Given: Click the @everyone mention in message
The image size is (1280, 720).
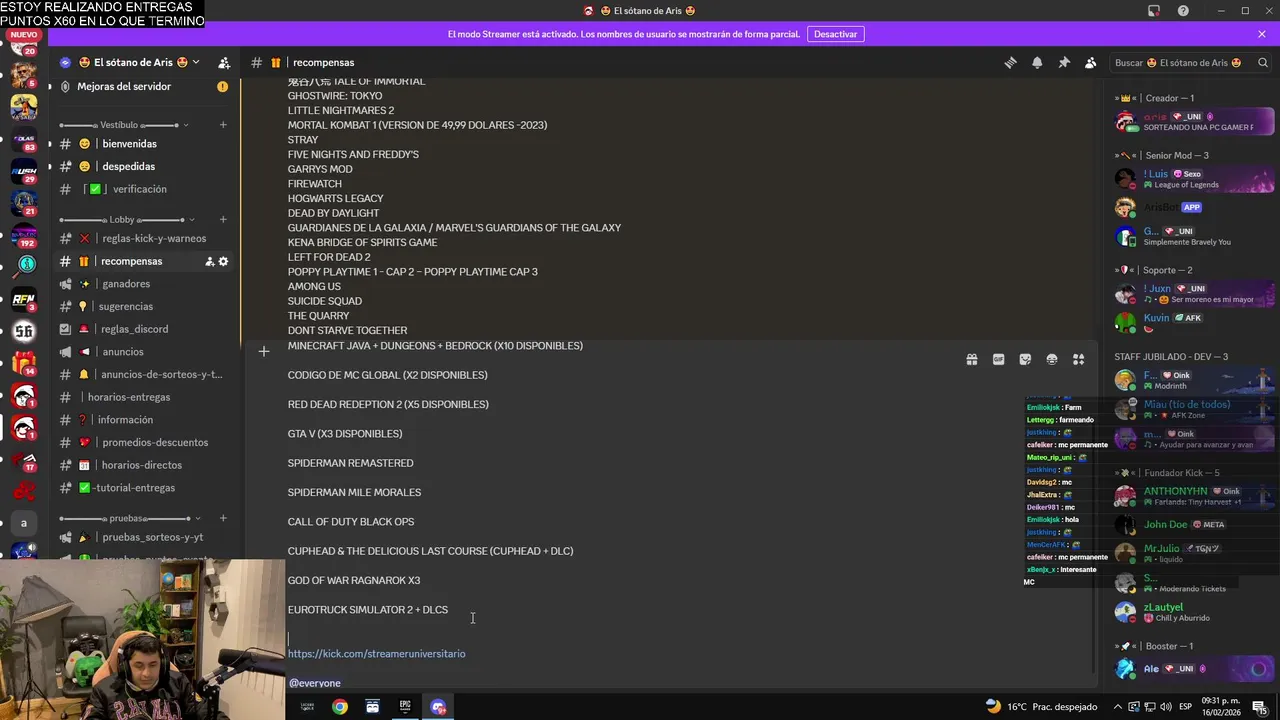Looking at the screenshot, I should (x=314, y=683).
